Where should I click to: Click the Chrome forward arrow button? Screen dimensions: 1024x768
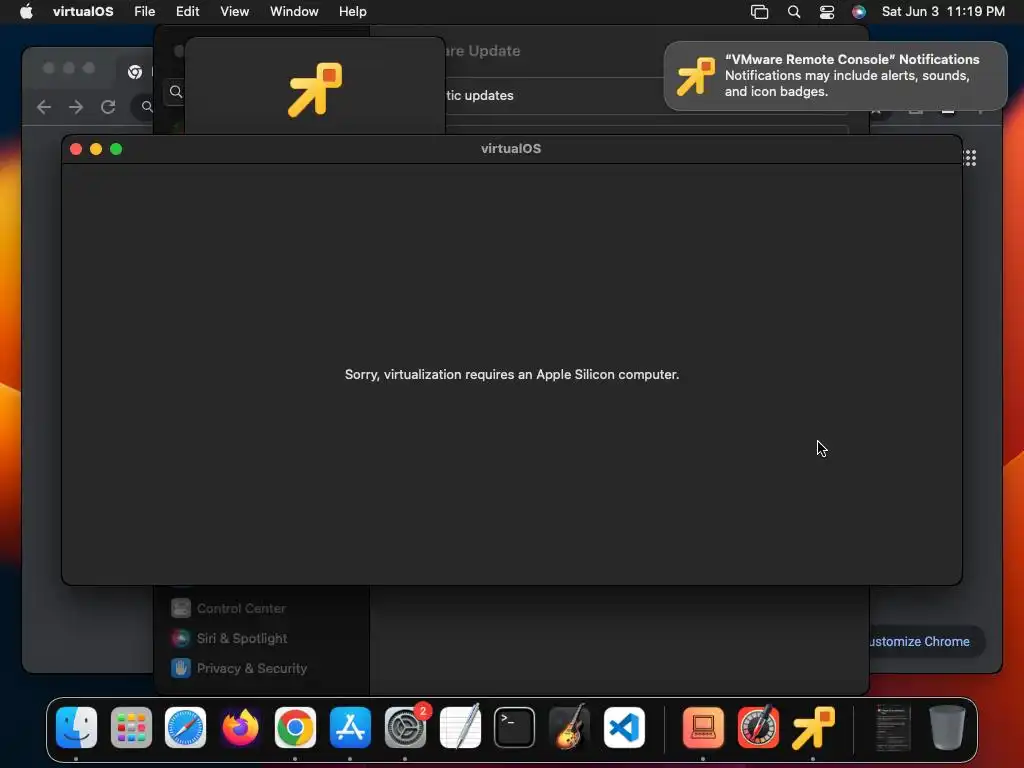click(76, 107)
